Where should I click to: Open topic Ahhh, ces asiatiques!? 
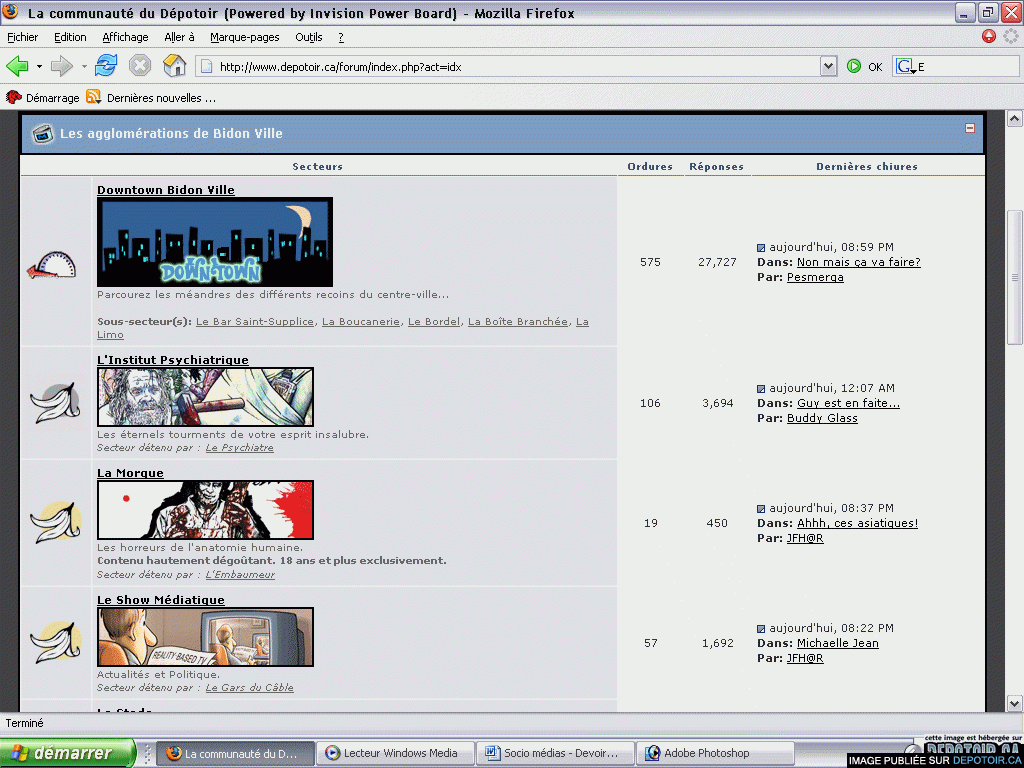pos(857,523)
